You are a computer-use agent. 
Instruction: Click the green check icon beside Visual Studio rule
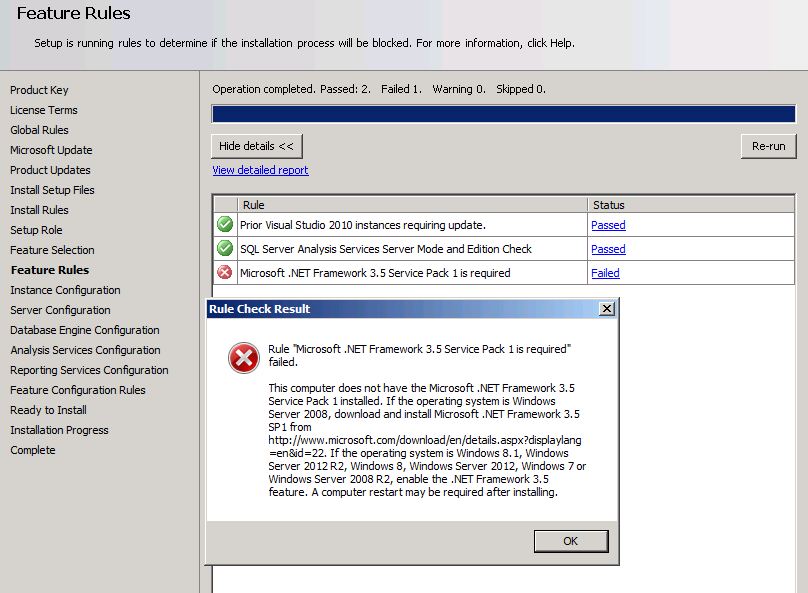pos(224,225)
